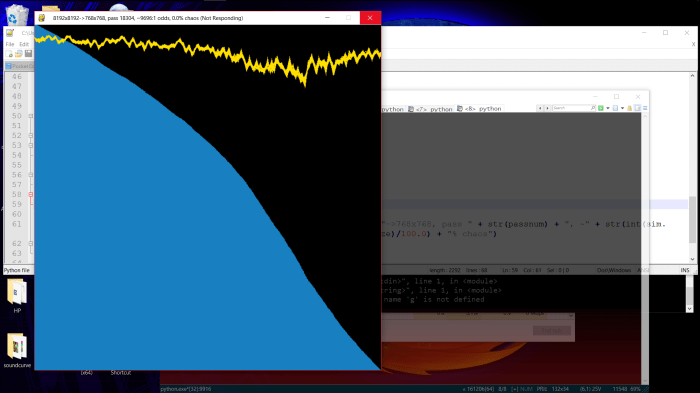Click ConEmu search magnifier icon
Image resolution: width=700 pixels, height=393 pixels.
point(593,108)
